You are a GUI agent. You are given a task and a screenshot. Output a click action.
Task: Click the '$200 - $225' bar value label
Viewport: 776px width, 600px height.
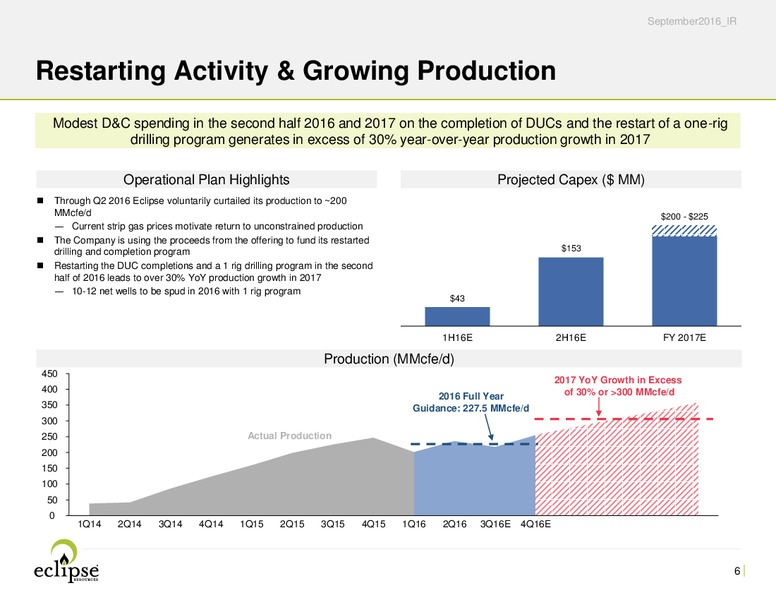coord(684,216)
